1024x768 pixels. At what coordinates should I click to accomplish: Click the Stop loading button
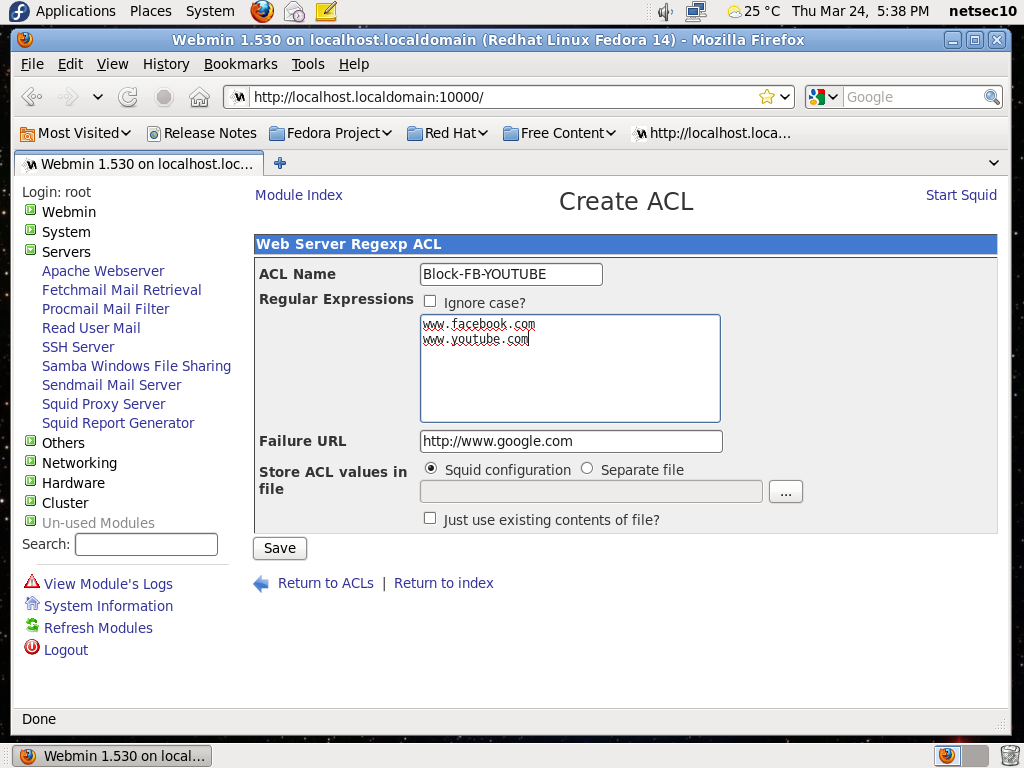pyautogui.click(x=164, y=97)
